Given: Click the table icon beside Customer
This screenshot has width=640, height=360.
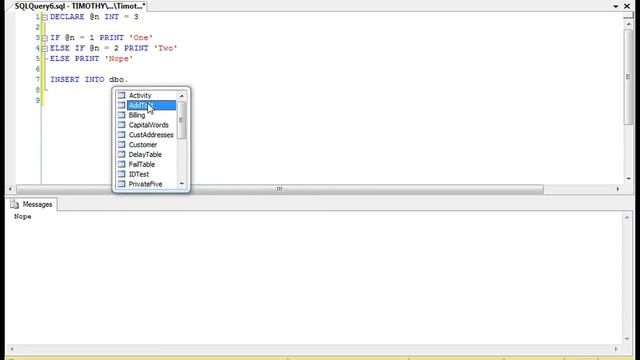Looking at the screenshot, I should point(121,144).
